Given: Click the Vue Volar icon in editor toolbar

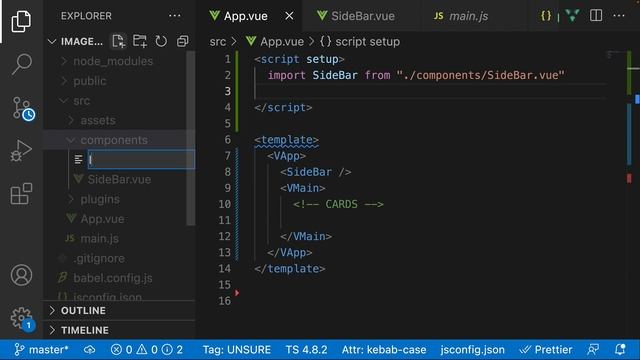Looking at the screenshot, I should click(x=572, y=16).
